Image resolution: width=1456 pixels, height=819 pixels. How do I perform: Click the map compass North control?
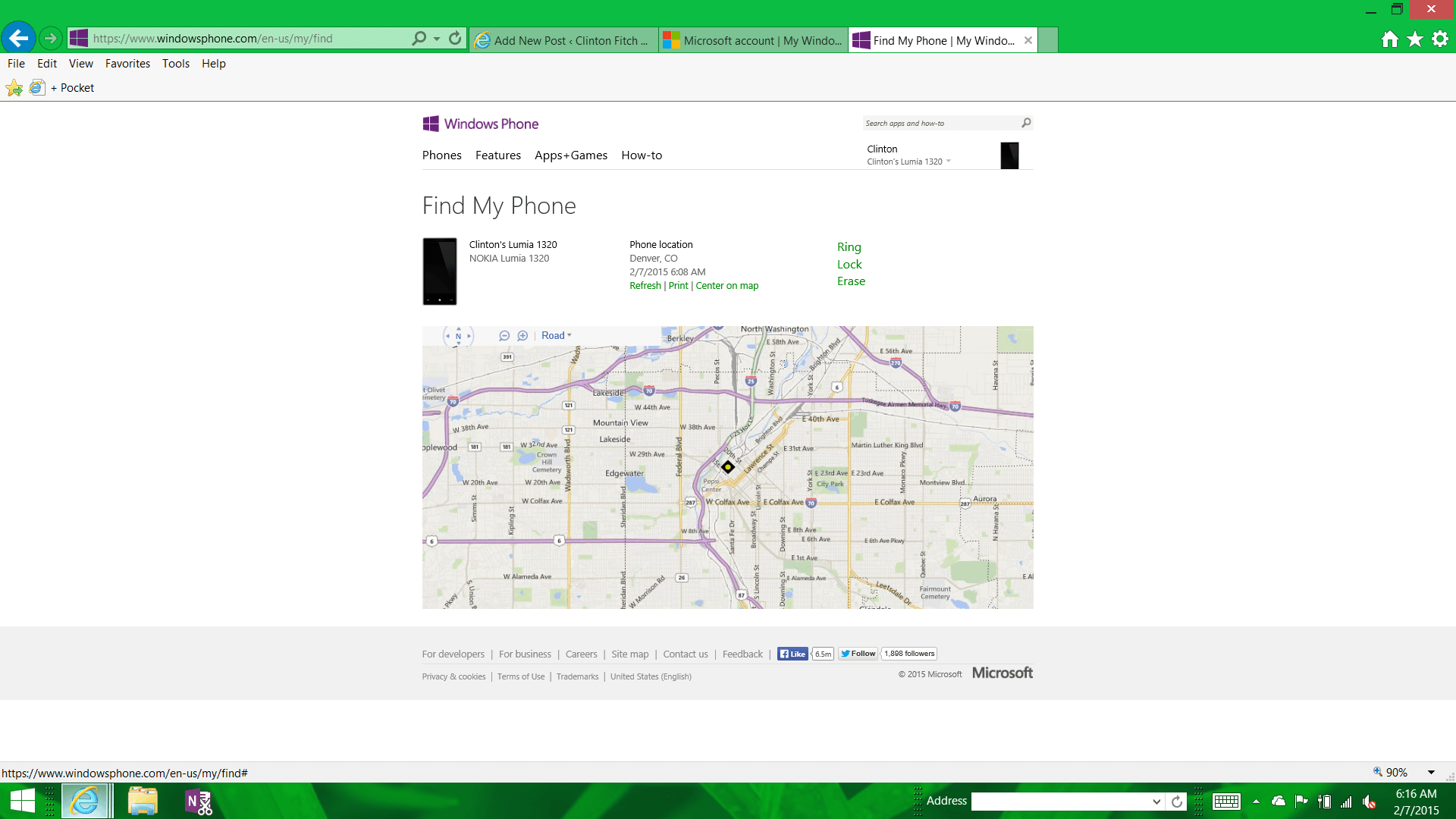[458, 336]
